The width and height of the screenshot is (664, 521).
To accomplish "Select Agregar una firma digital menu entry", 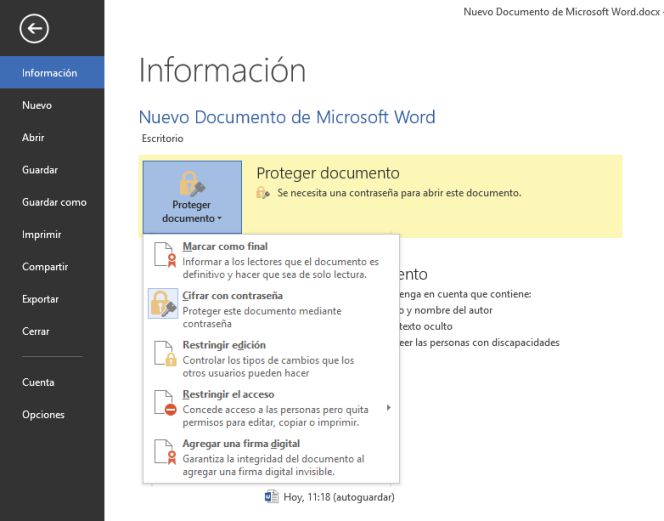I will [x=271, y=457].
